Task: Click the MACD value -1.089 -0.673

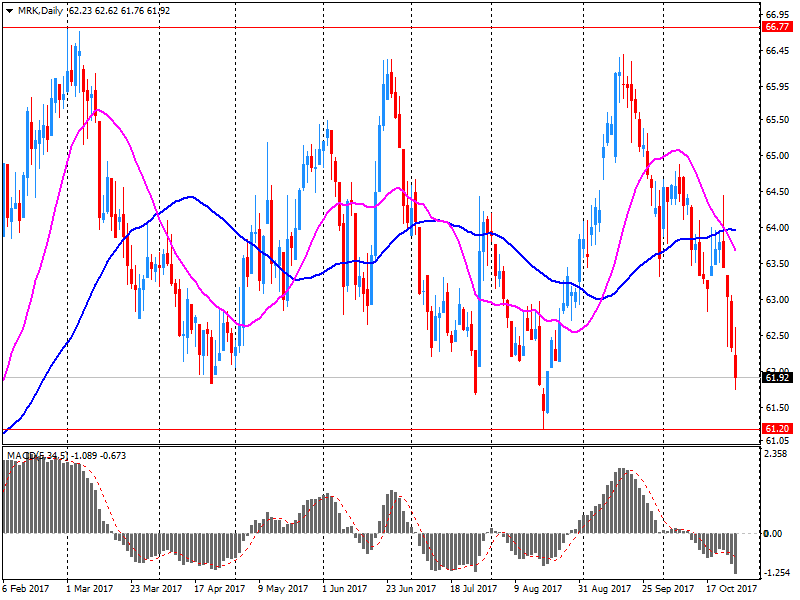Action: click(x=99, y=455)
